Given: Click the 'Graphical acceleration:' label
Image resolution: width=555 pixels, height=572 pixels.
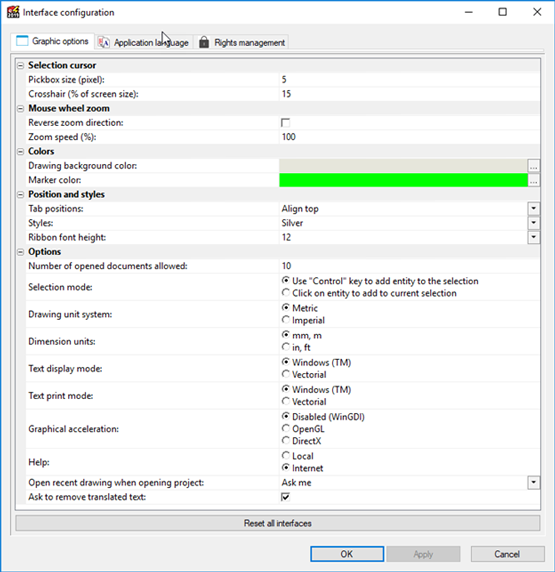Looking at the screenshot, I should click(x=73, y=429).
